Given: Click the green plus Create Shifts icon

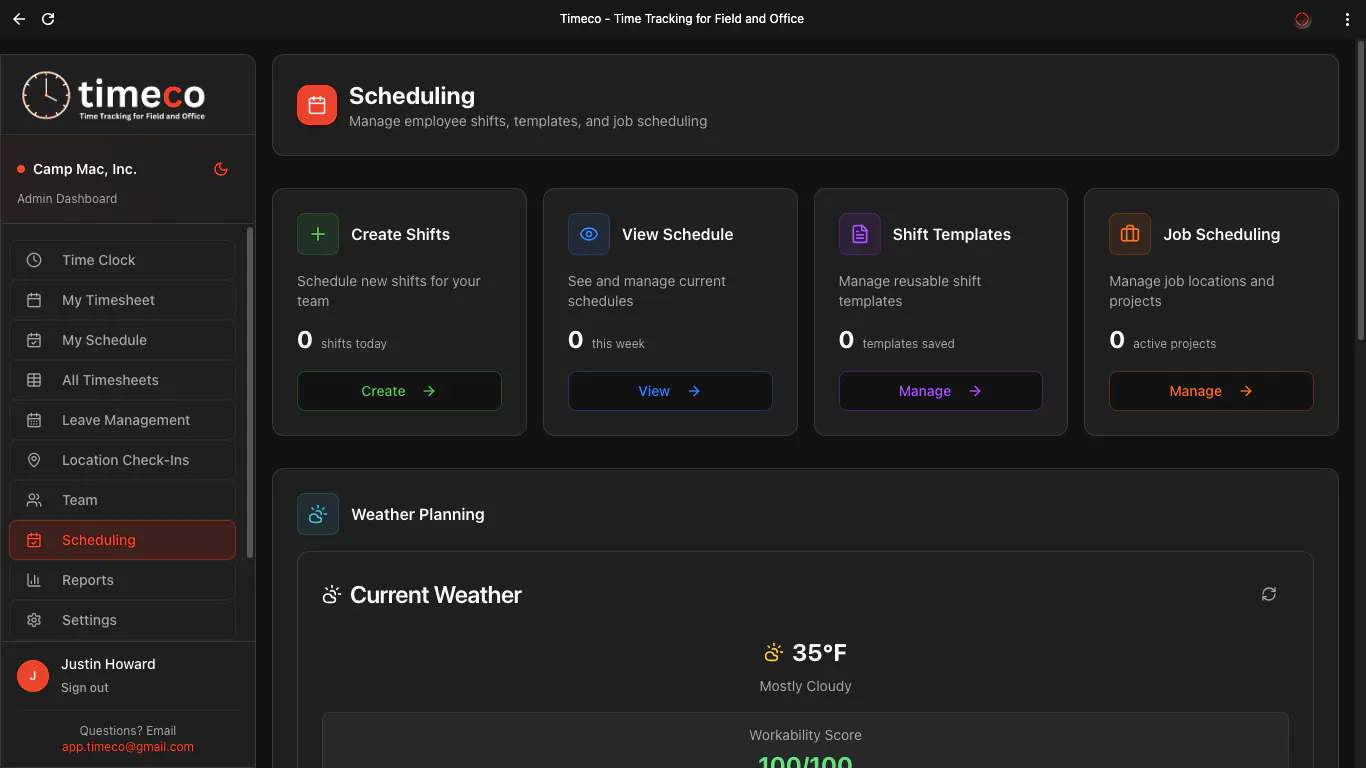Looking at the screenshot, I should [x=318, y=234].
